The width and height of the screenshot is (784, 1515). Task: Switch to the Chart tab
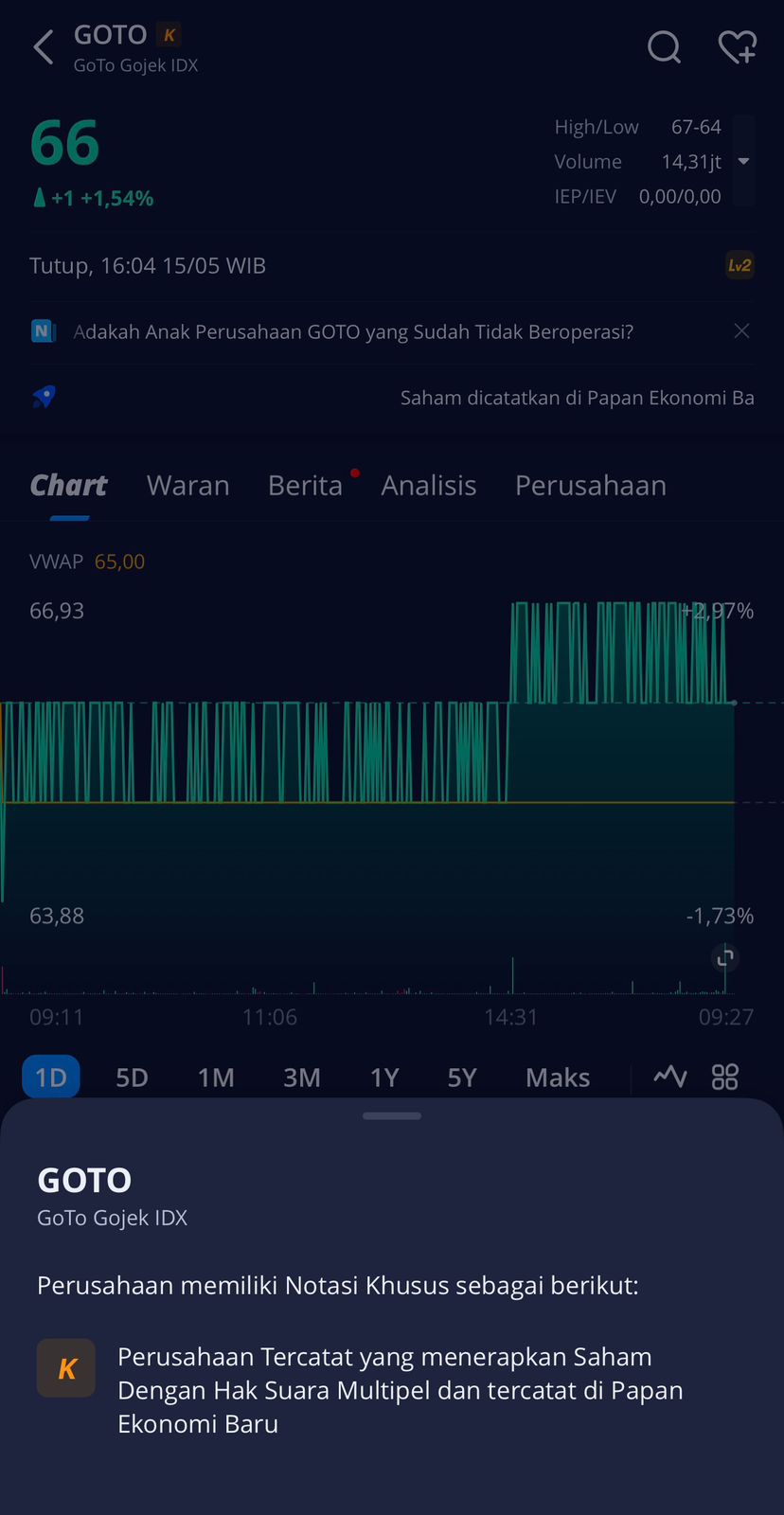click(x=68, y=485)
